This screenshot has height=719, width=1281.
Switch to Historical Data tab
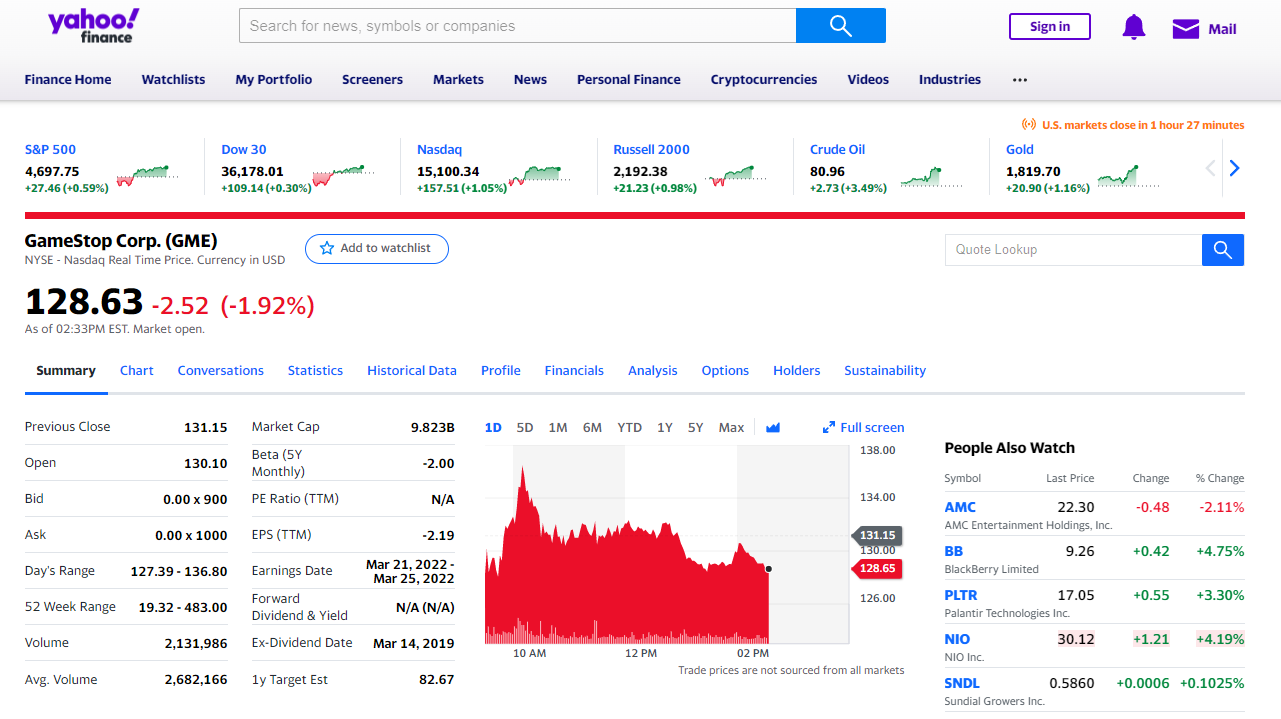tap(412, 371)
